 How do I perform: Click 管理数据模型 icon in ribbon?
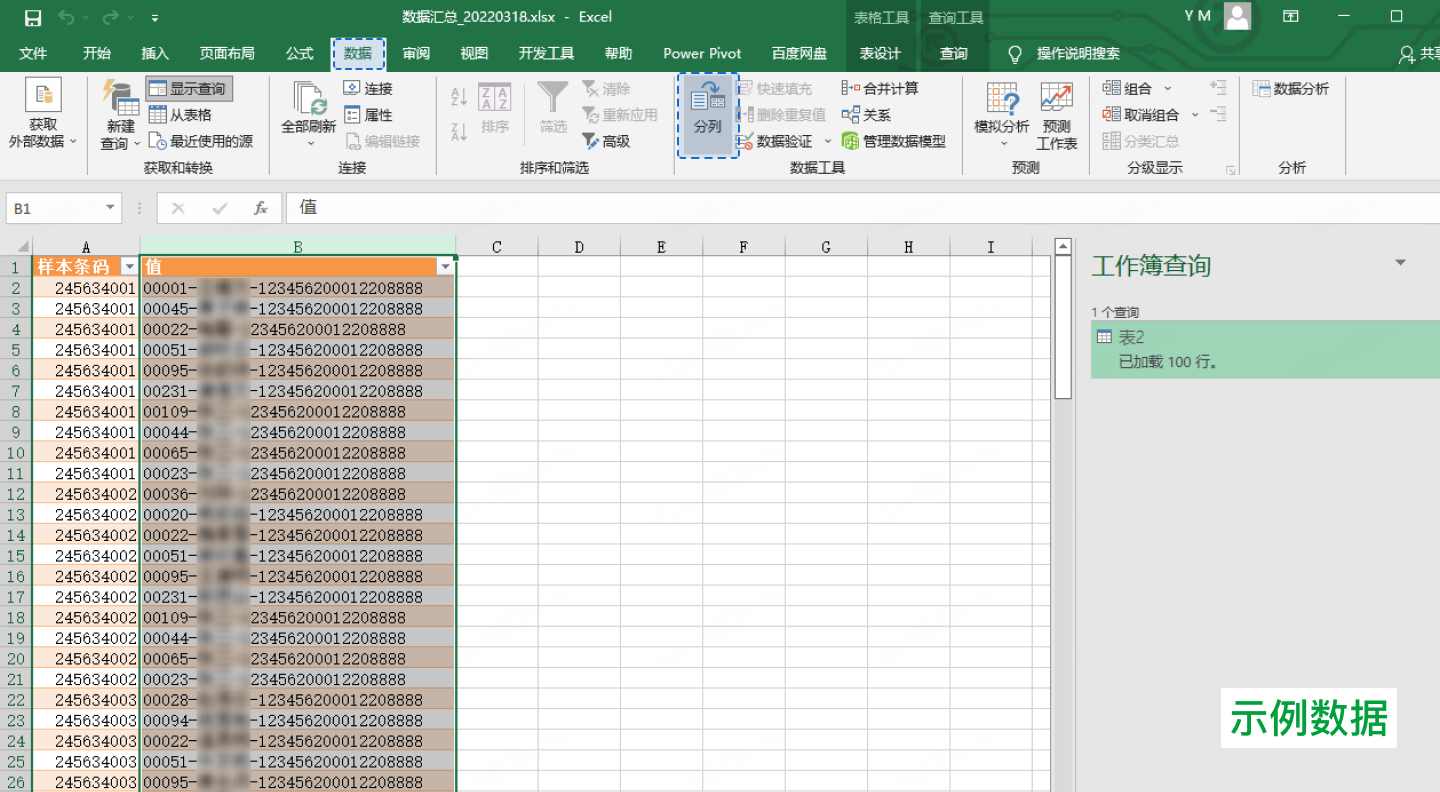click(x=851, y=141)
